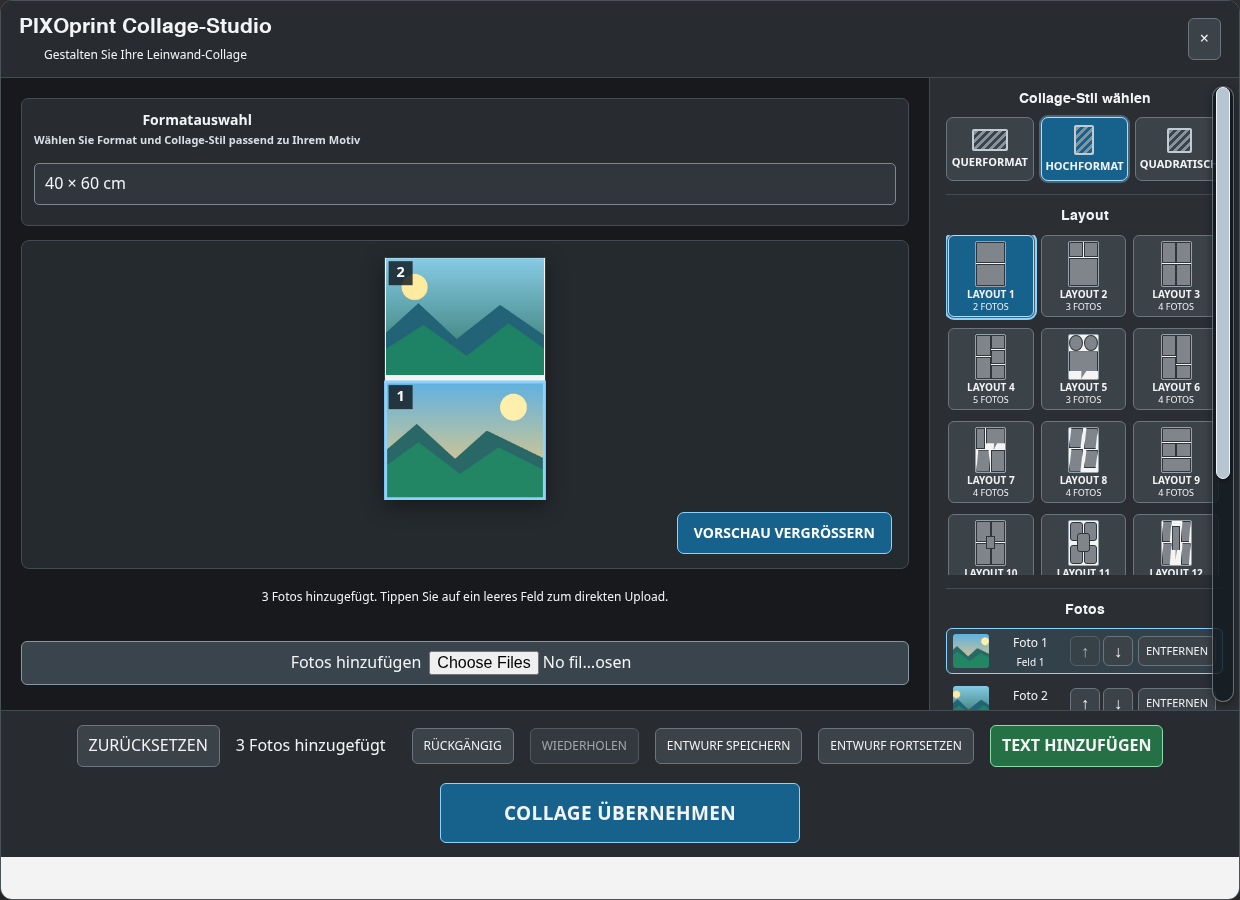Pick Layout 12 from the layout grid

point(1174,545)
